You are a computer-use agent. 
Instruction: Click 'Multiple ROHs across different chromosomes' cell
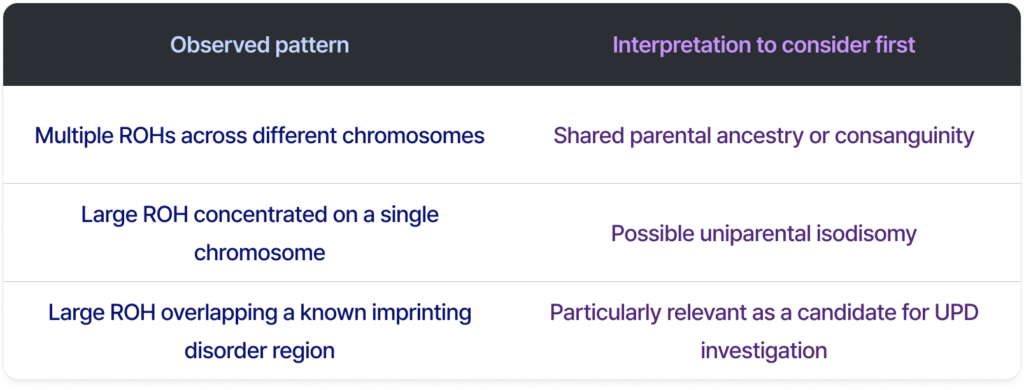[259, 136]
